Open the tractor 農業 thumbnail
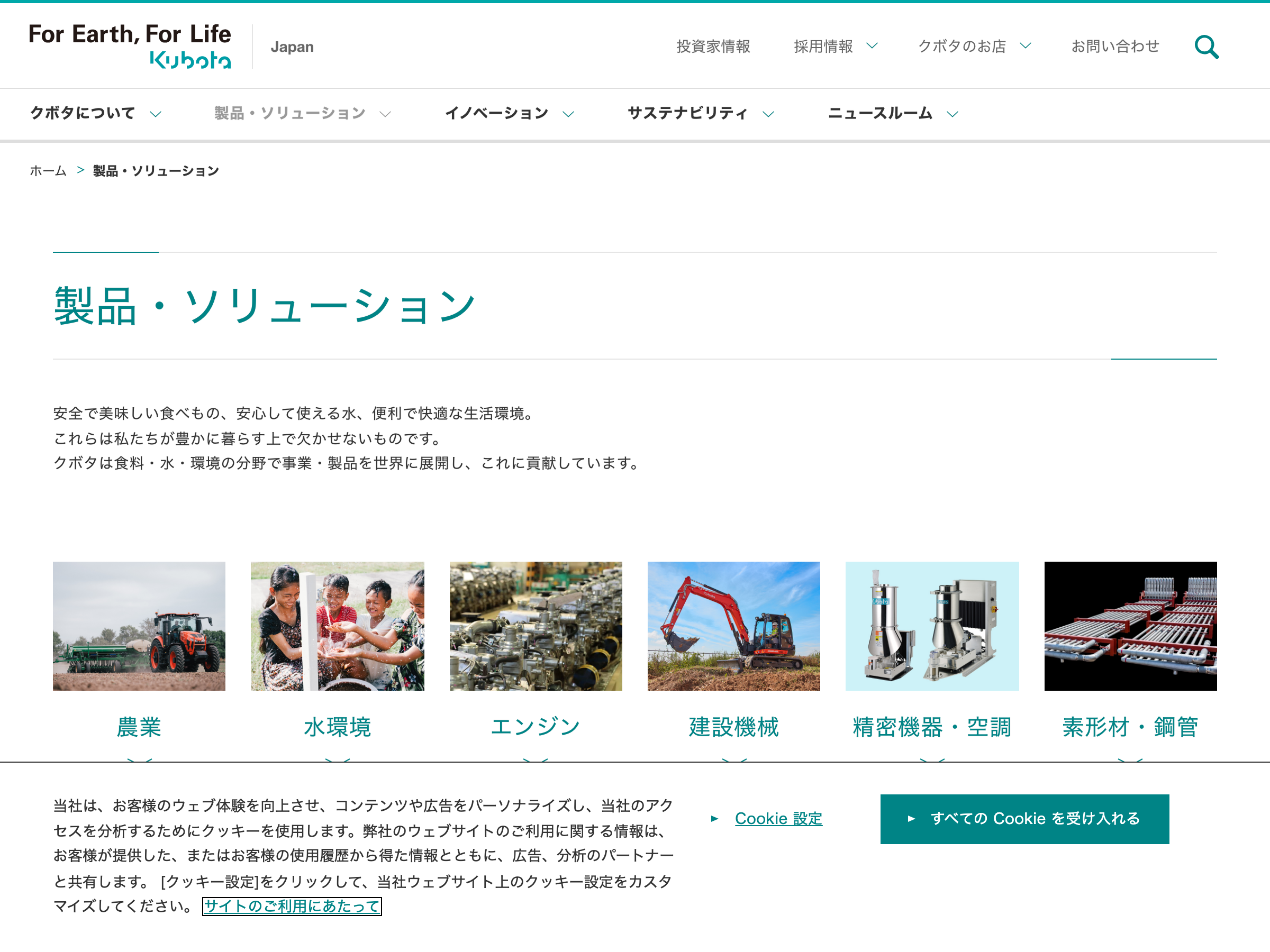The image size is (1270, 952). (x=139, y=626)
